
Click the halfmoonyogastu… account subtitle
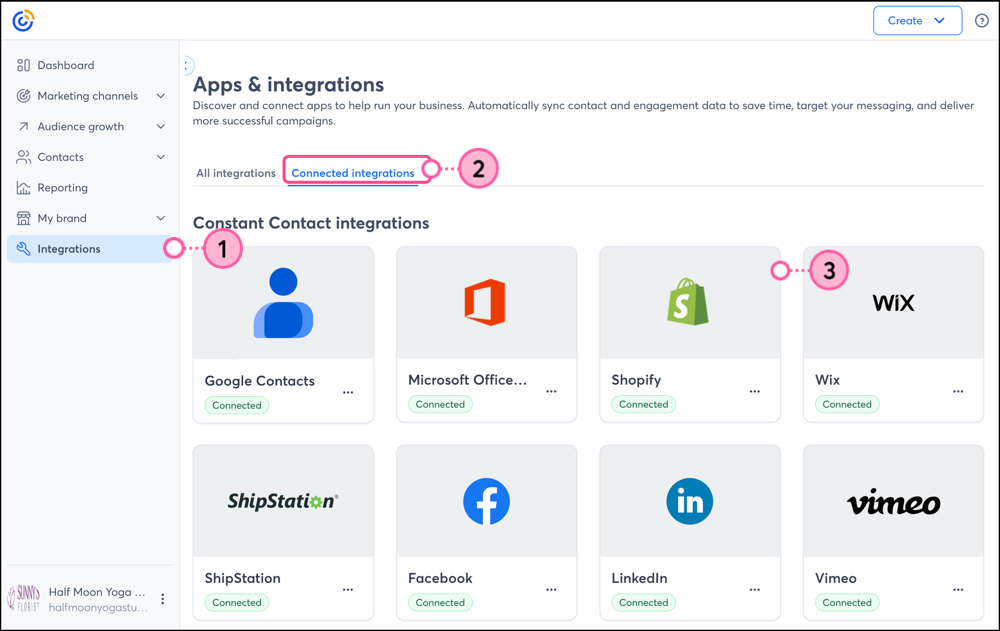[98, 607]
